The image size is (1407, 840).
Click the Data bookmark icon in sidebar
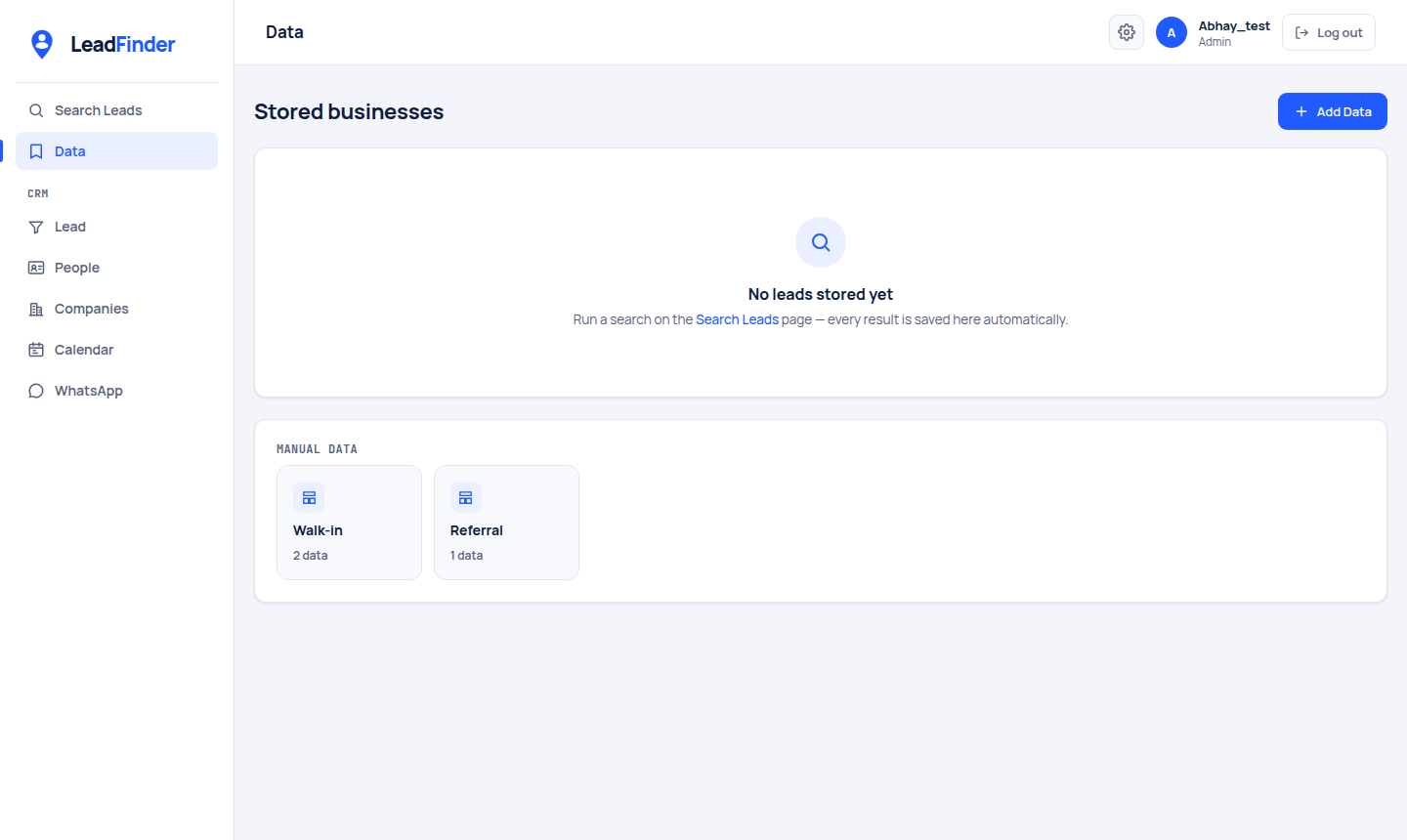[x=36, y=151]
